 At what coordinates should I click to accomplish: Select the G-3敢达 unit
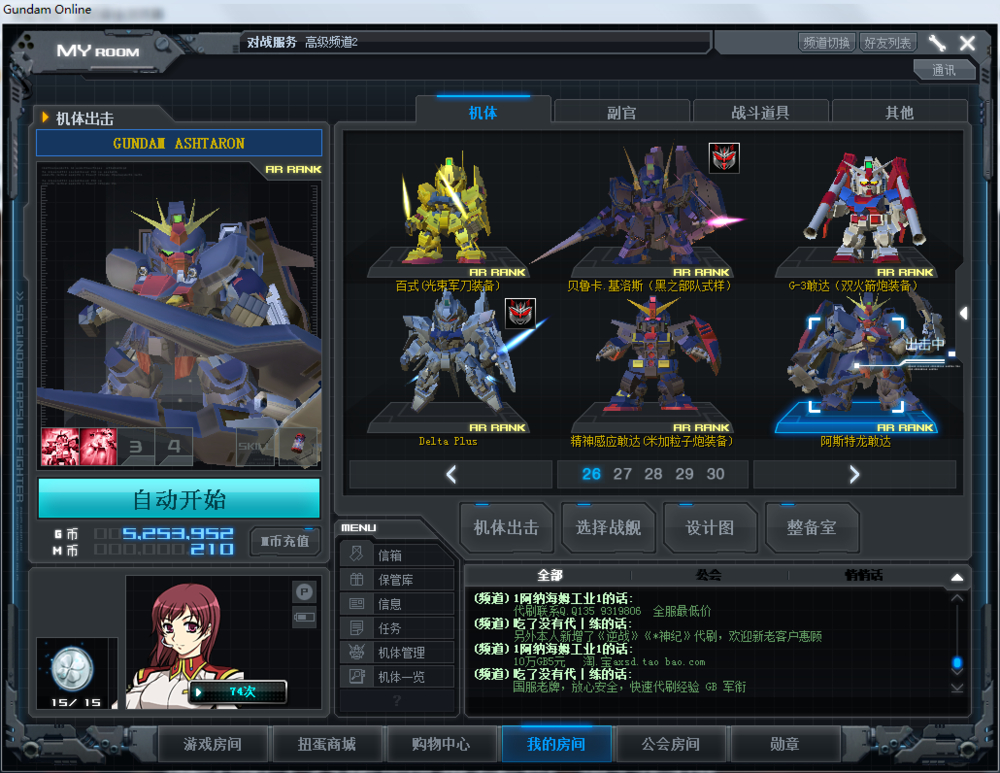pyautogui.click(x=855, y=219)
